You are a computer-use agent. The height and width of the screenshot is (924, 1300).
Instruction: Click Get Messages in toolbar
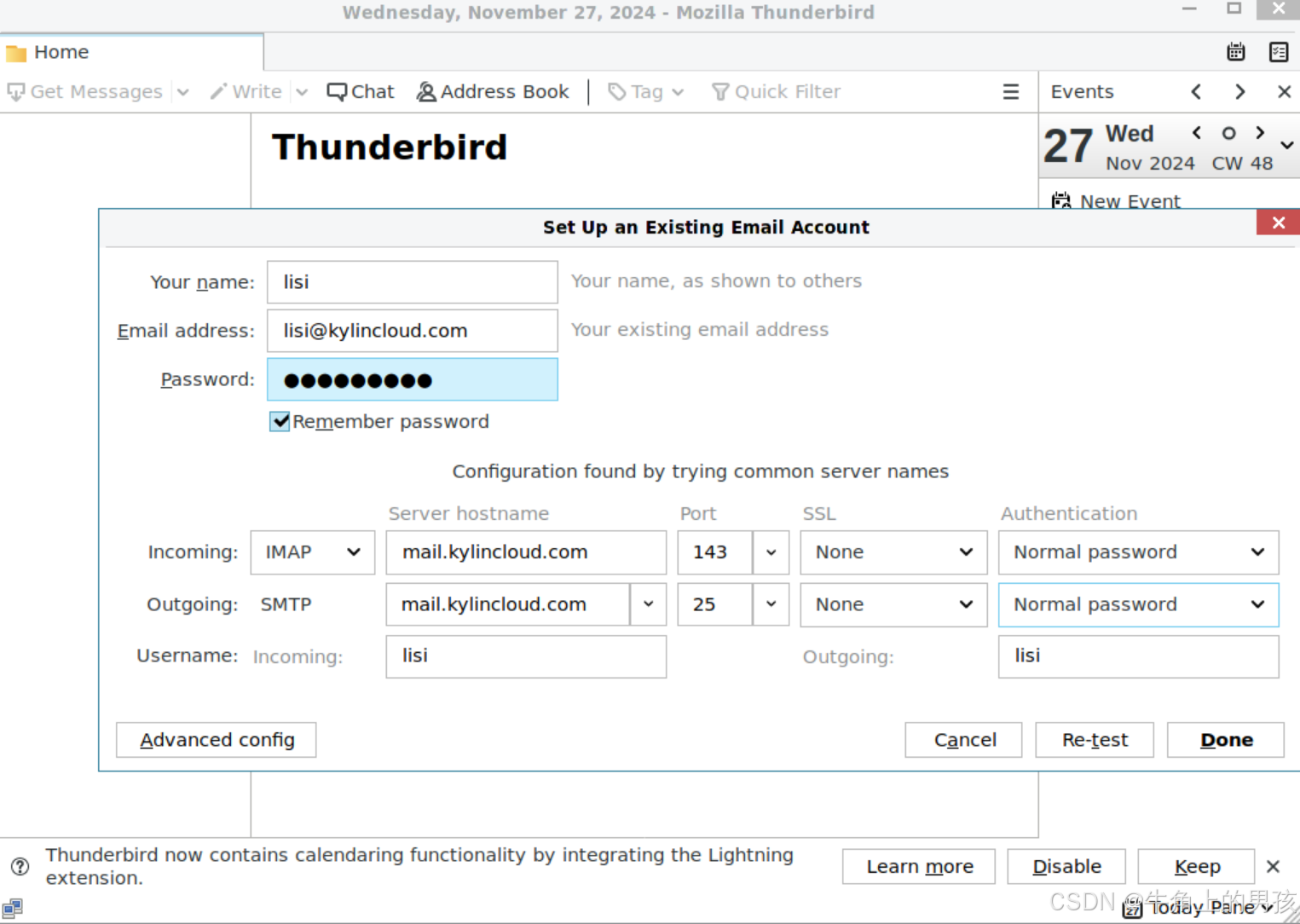[85, 91]
